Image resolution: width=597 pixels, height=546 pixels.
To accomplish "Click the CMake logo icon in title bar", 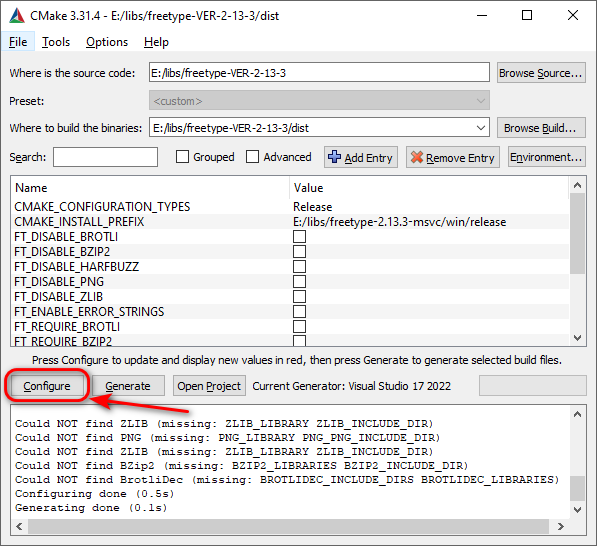I will point(17,16).
